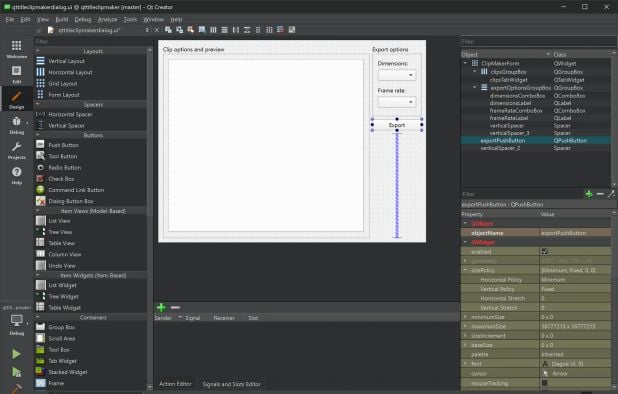Click Edit Tab Order toolbar icon
The height and width of the screenshot is (394, 618).
click(x=202, y=30)
